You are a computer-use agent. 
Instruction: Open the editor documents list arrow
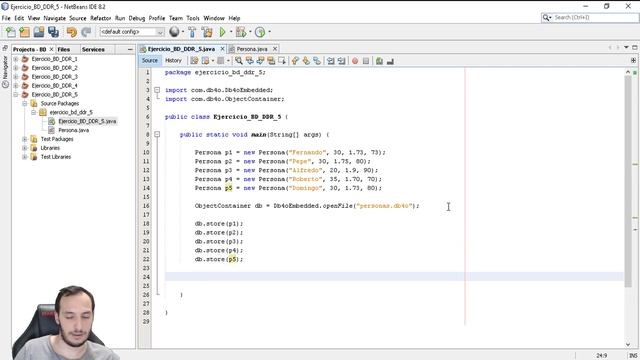point(626,48)
